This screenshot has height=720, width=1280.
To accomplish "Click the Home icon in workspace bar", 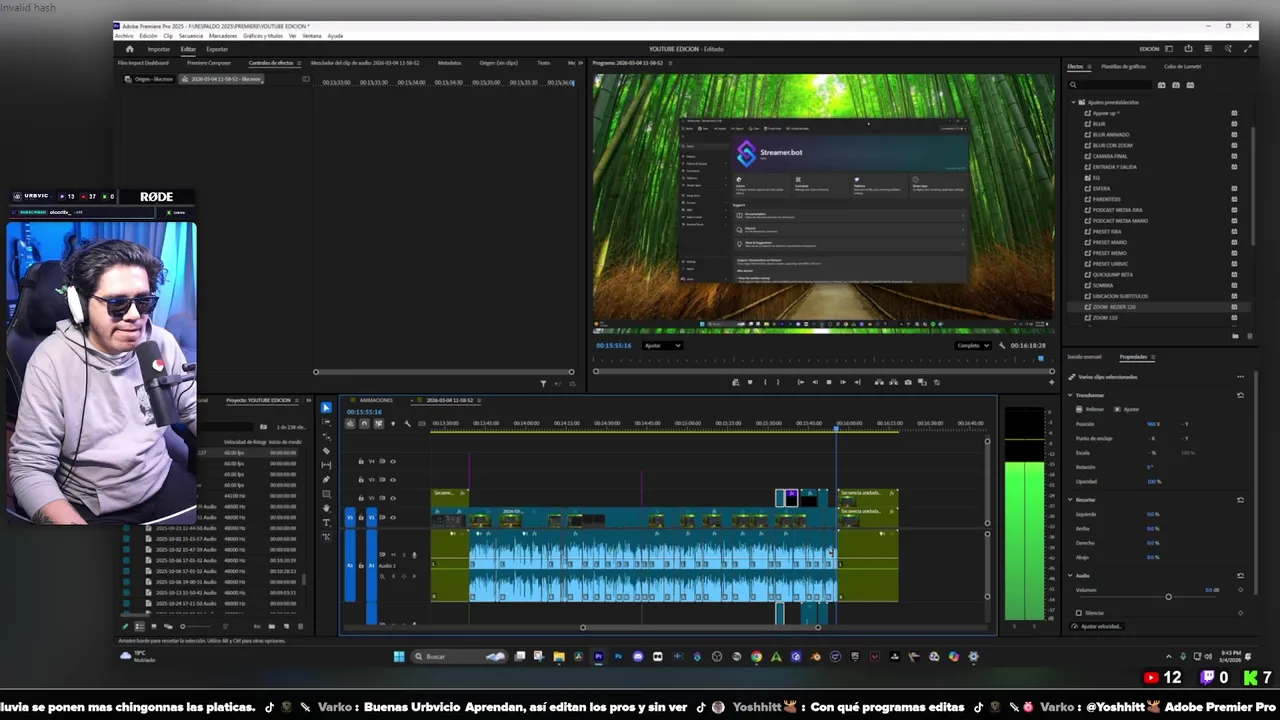I will click(129, 49).
